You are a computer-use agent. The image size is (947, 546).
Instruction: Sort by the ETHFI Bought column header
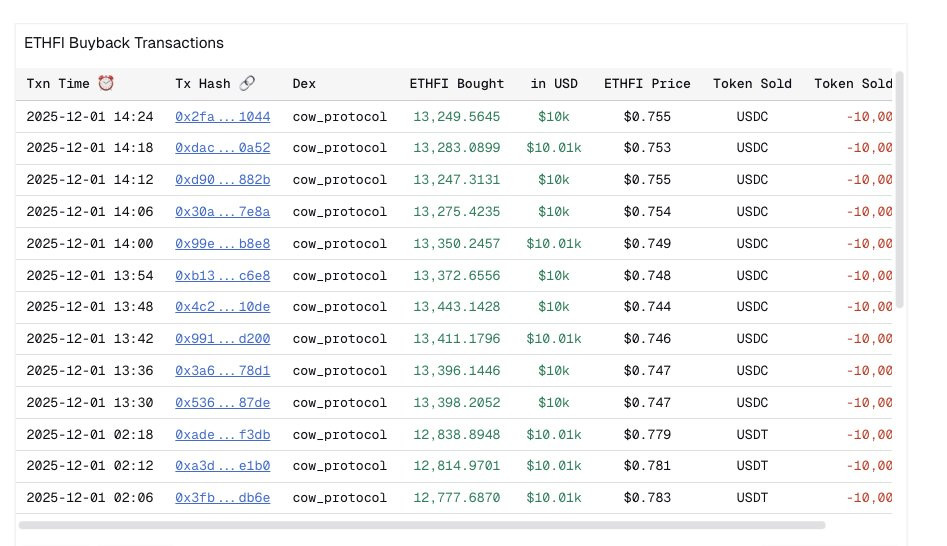(x=456, y=84)
